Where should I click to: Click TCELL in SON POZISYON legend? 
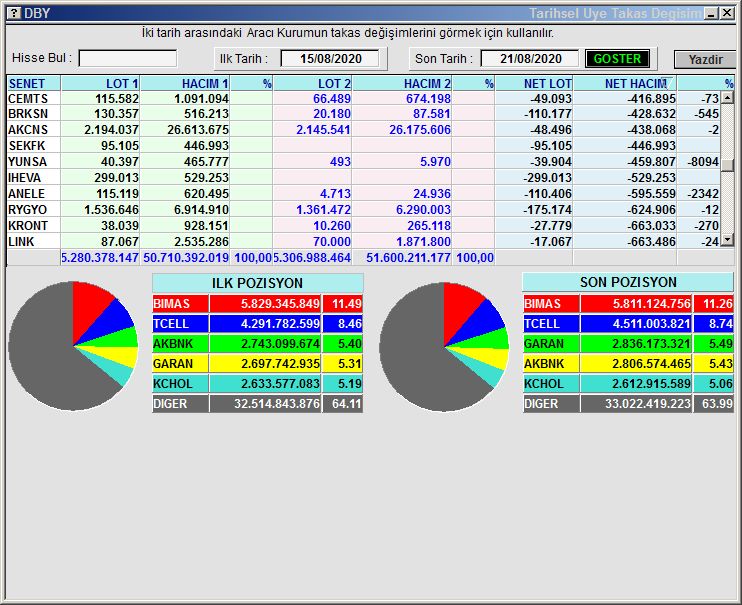[551, 324]
